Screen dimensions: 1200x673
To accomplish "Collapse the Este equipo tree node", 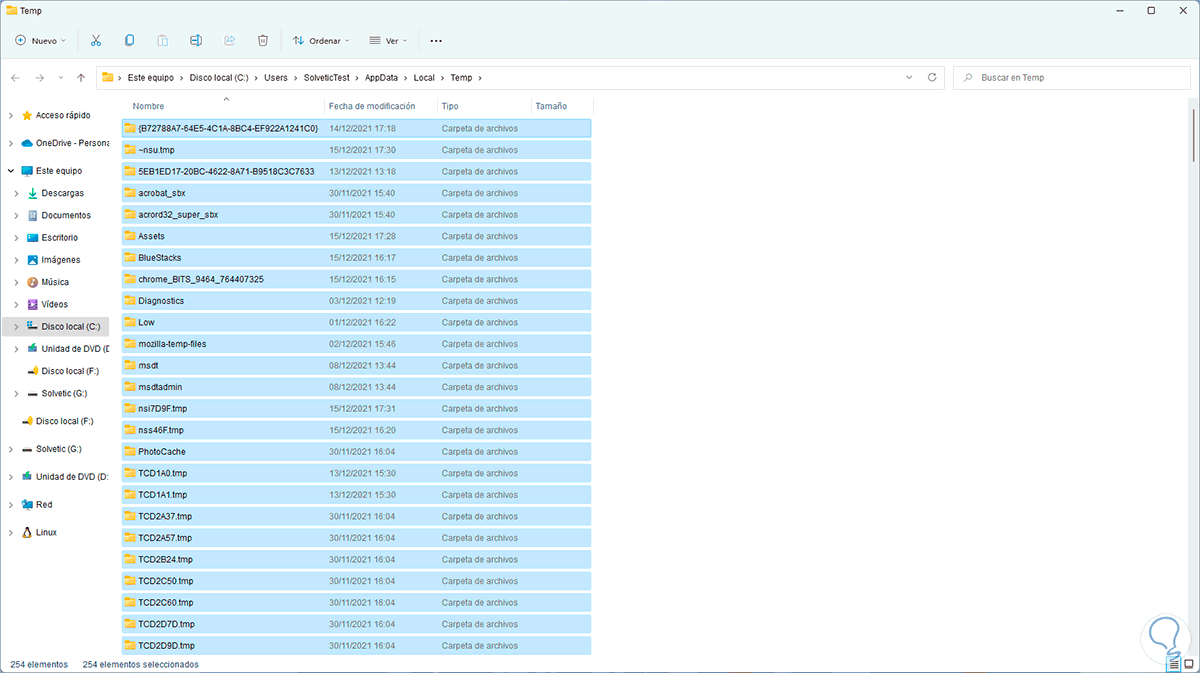I will tap(11, 171).
